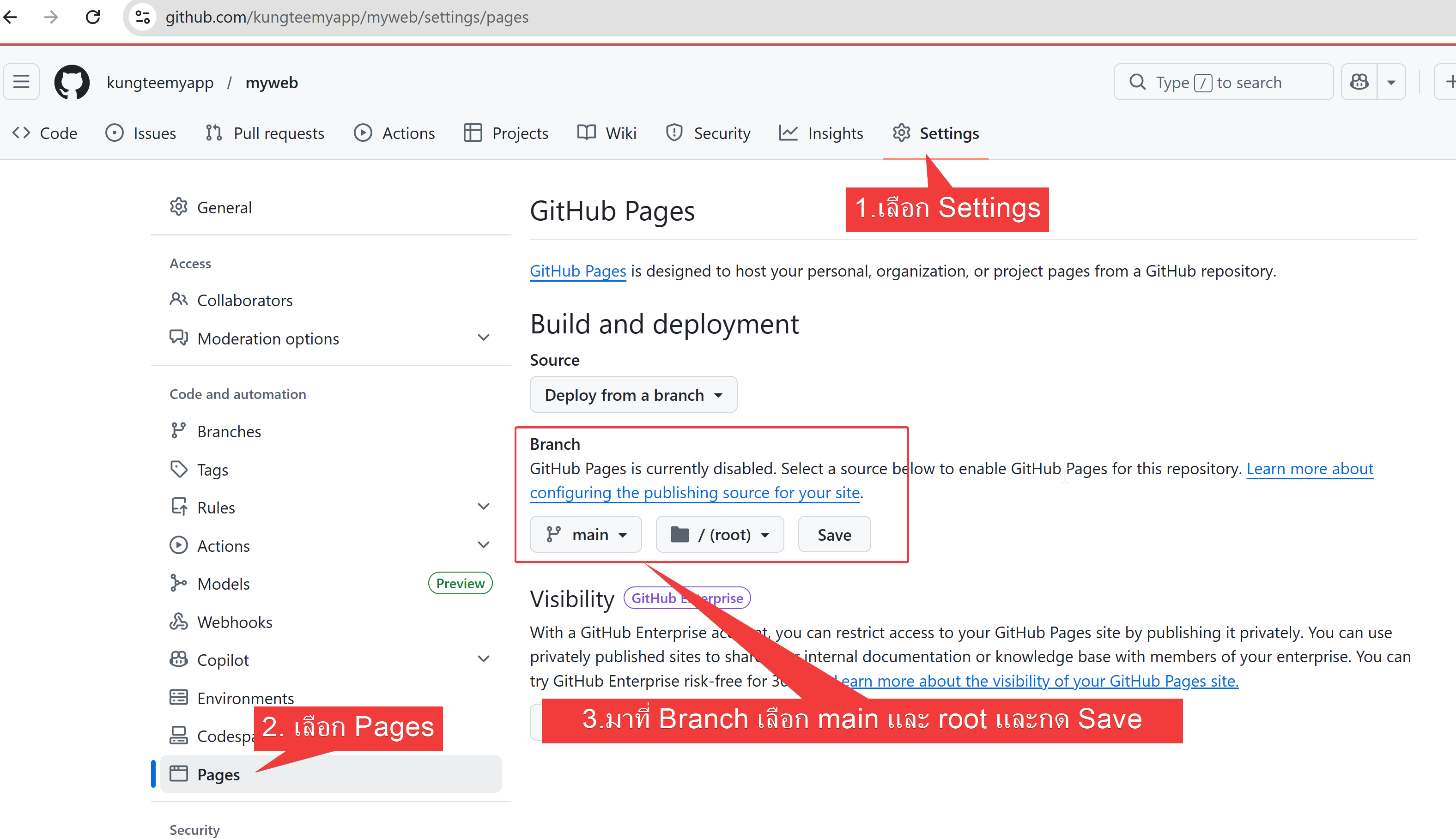Screen dimensions: 1456x839
Task: Expand the Copilot sidebar section
Action: [483, 659]
